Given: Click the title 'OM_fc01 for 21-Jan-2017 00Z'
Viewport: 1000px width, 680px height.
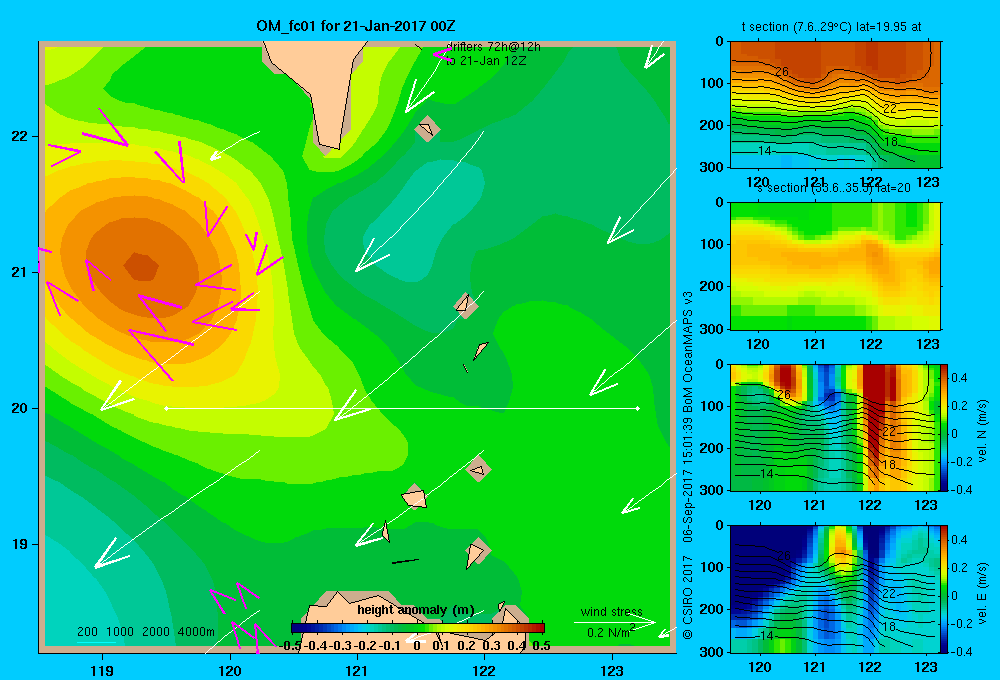Looking at the screenshot, I should (355, 26).
